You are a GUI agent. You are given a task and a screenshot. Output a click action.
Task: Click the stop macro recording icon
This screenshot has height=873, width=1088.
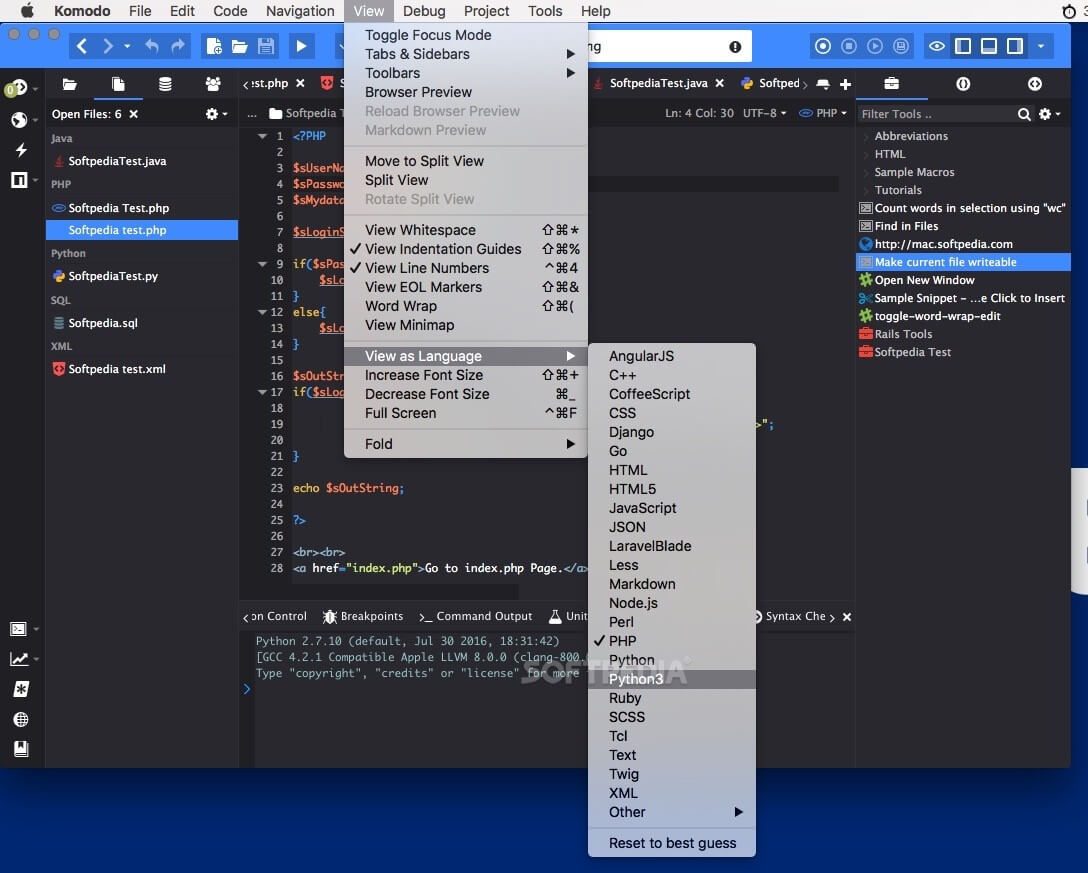click(849, 46)
